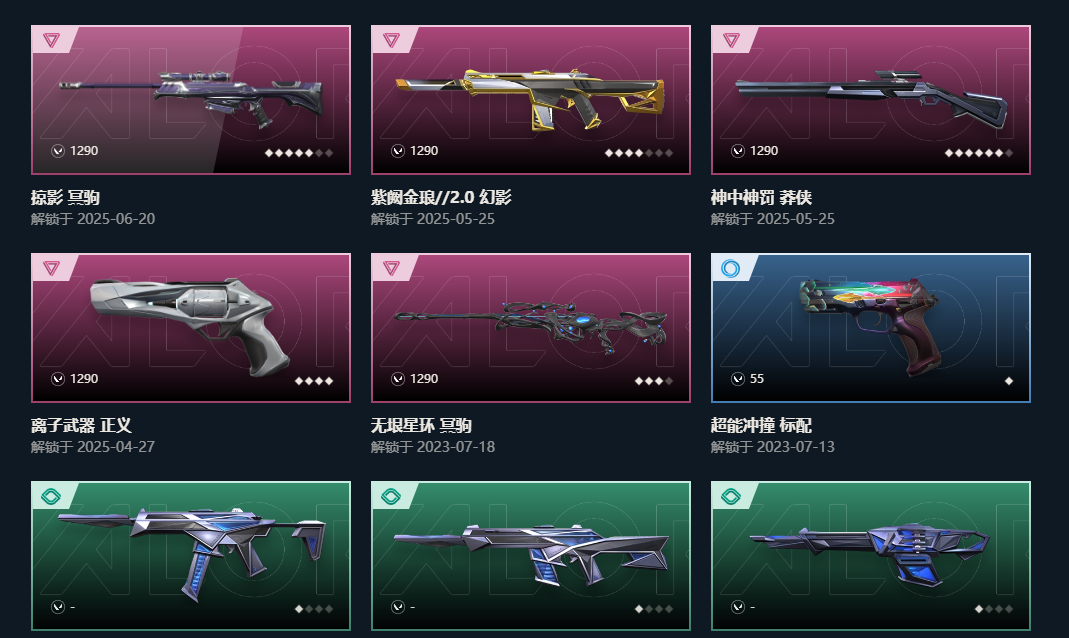
Task: Select the blue geometric rifle in the green card
Action: pos(530,553)
